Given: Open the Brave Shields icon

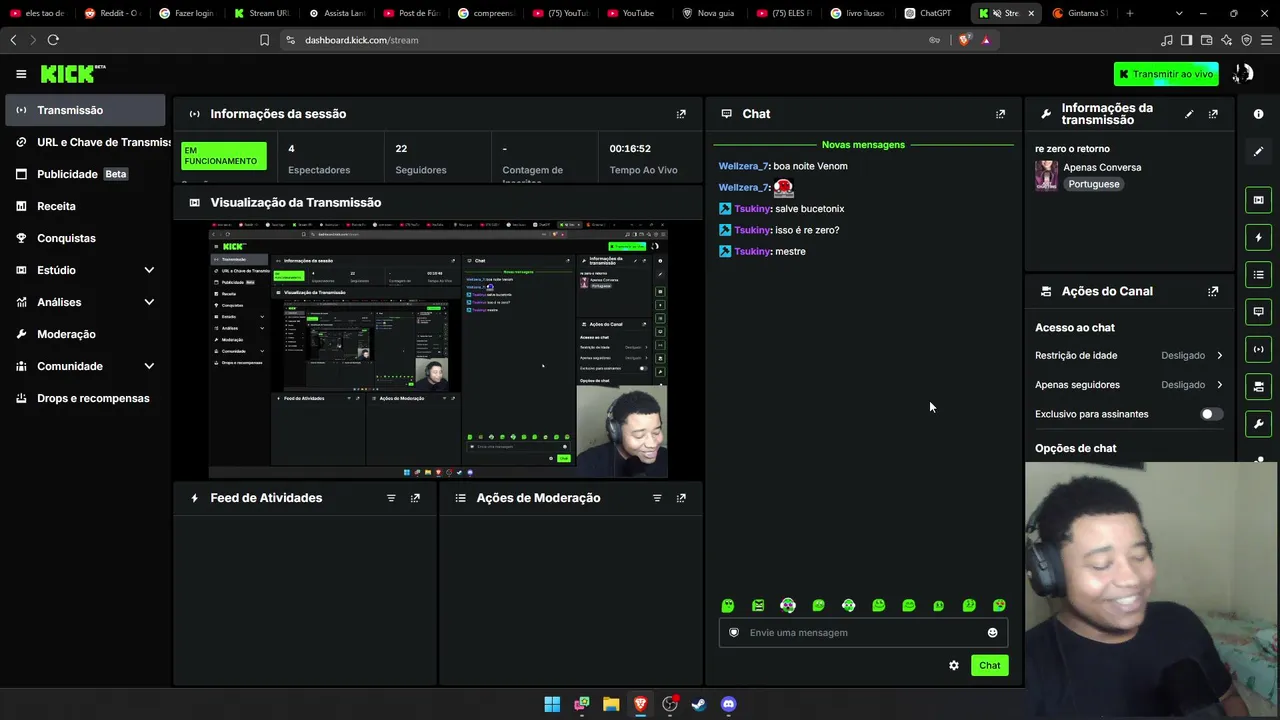Looking at the screenshot, I should click(964, 40).
